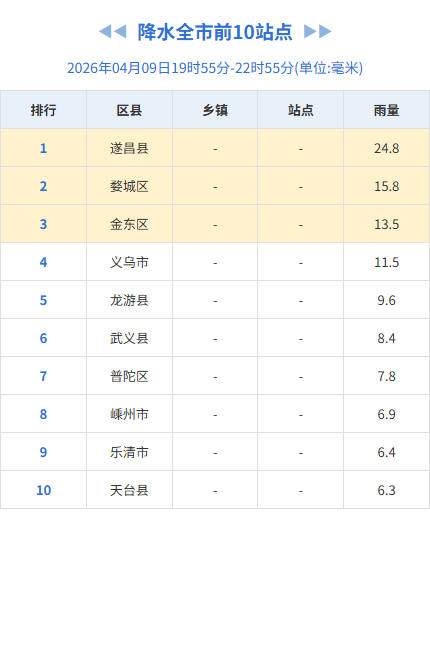Click rainfall value 7.8

pyautogui.click(x=386, y=376)
